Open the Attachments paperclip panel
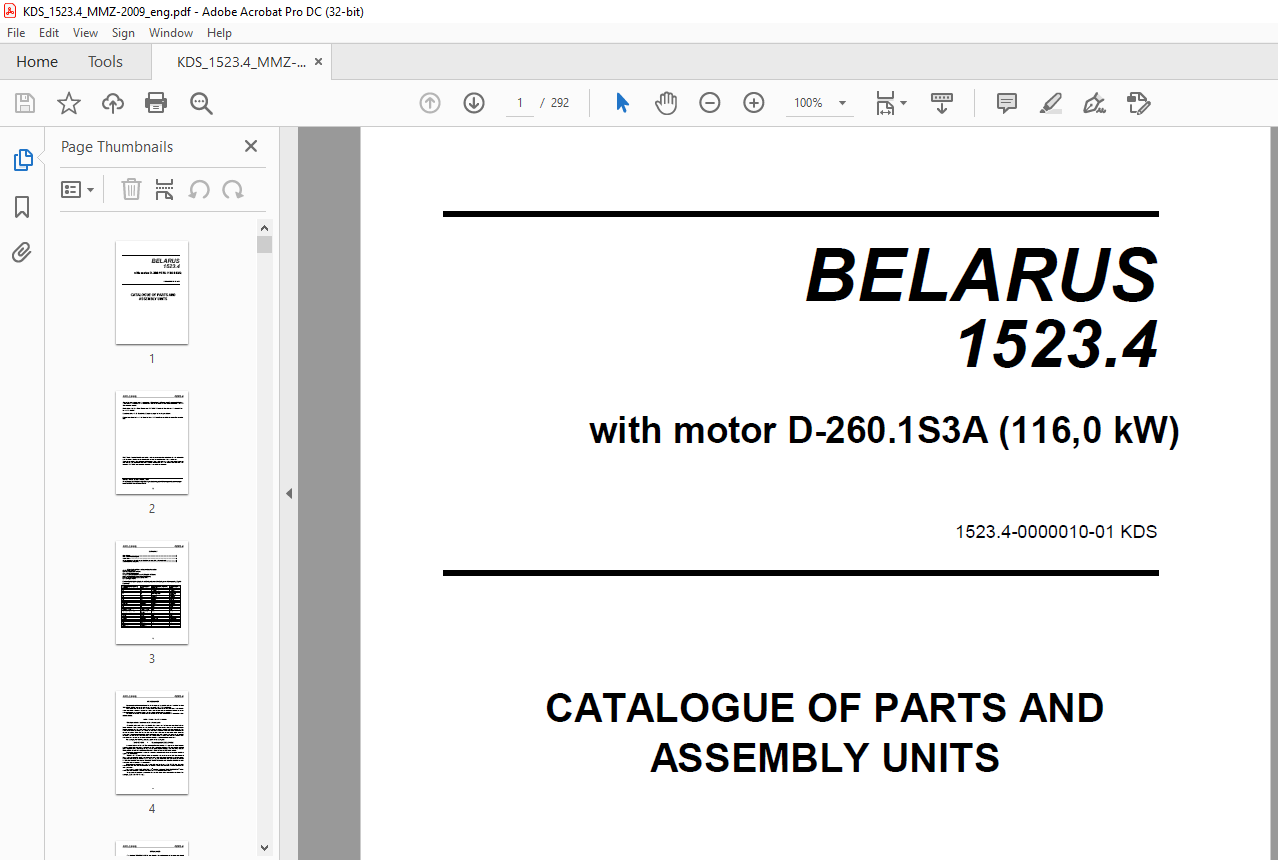The width and height of the screenshot is (1278, 860). point(22,253)
